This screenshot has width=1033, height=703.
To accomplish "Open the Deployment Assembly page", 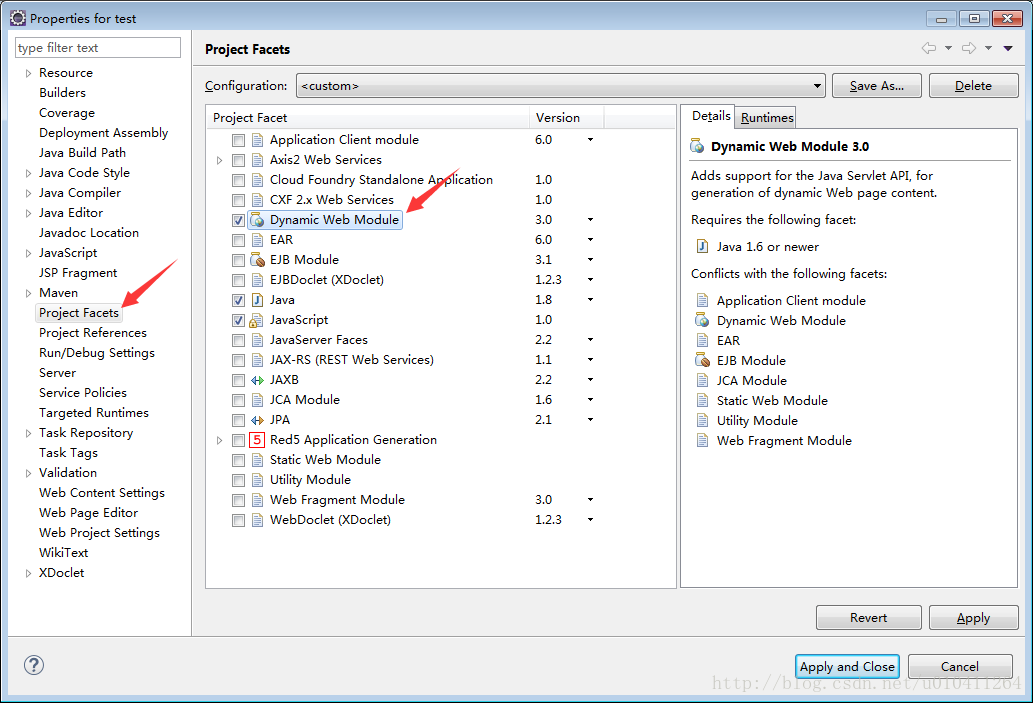I will pos(103,132).
